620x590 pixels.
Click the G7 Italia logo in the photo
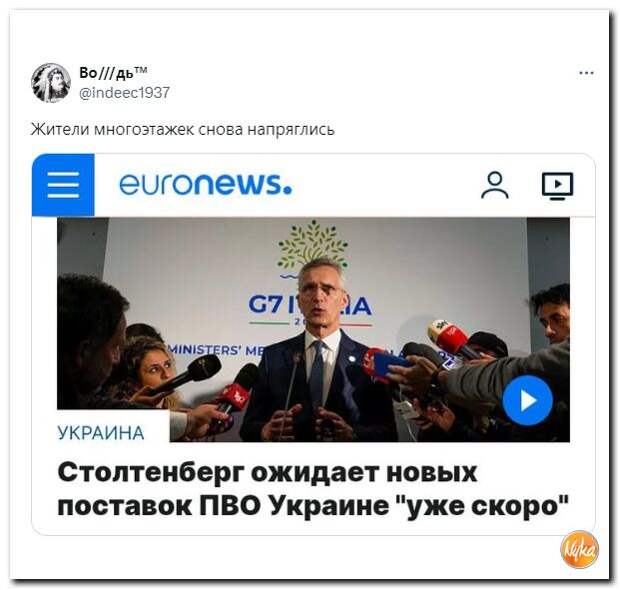[x=310, y=306]
